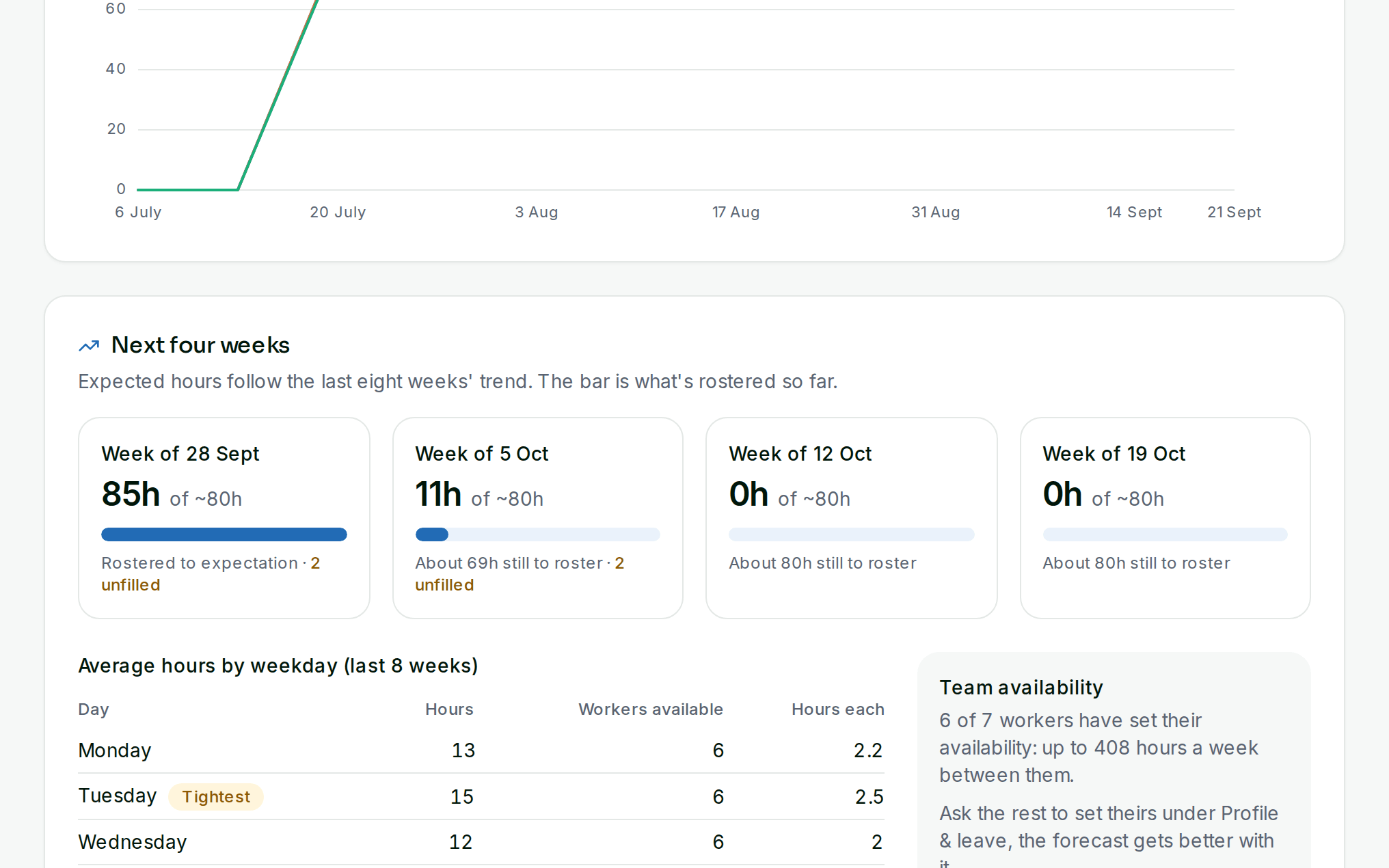Click Wednesday's hours value 12

point(461,842)
